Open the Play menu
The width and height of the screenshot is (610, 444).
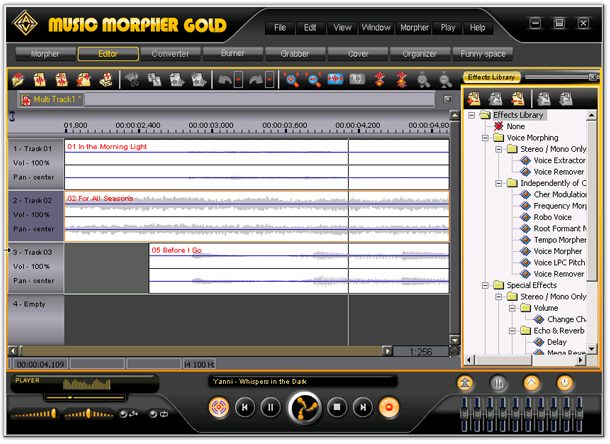point(447,28)
